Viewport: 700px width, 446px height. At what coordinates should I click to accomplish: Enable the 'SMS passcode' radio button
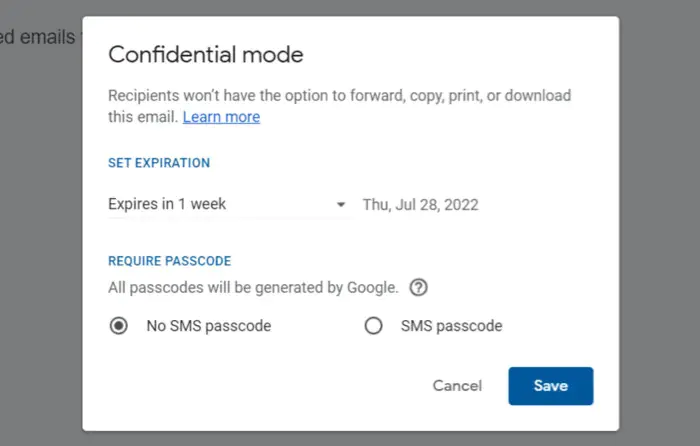point(374,326)
